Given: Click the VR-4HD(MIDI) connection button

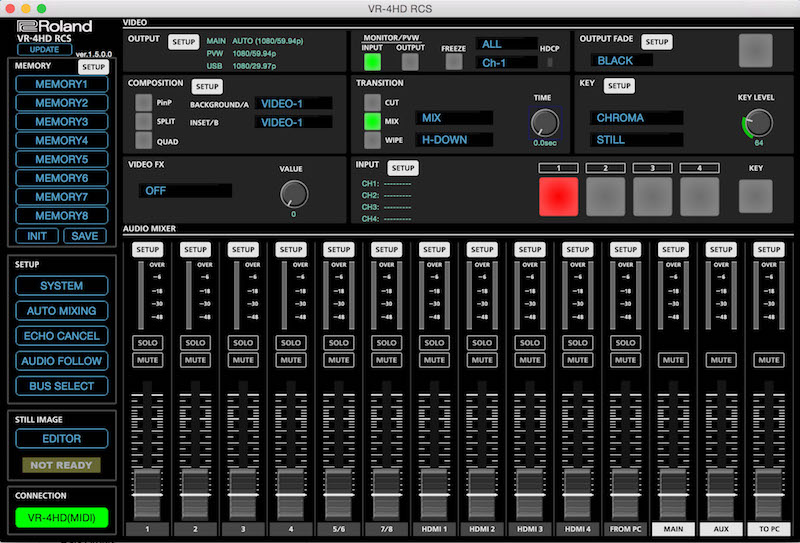Looking at the screenshot, I should [62, 518].
